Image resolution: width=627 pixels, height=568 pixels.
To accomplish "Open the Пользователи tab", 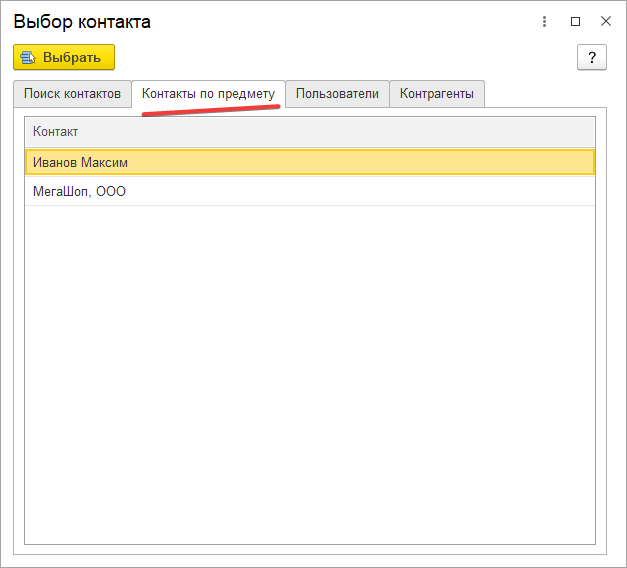I will 337,94.
